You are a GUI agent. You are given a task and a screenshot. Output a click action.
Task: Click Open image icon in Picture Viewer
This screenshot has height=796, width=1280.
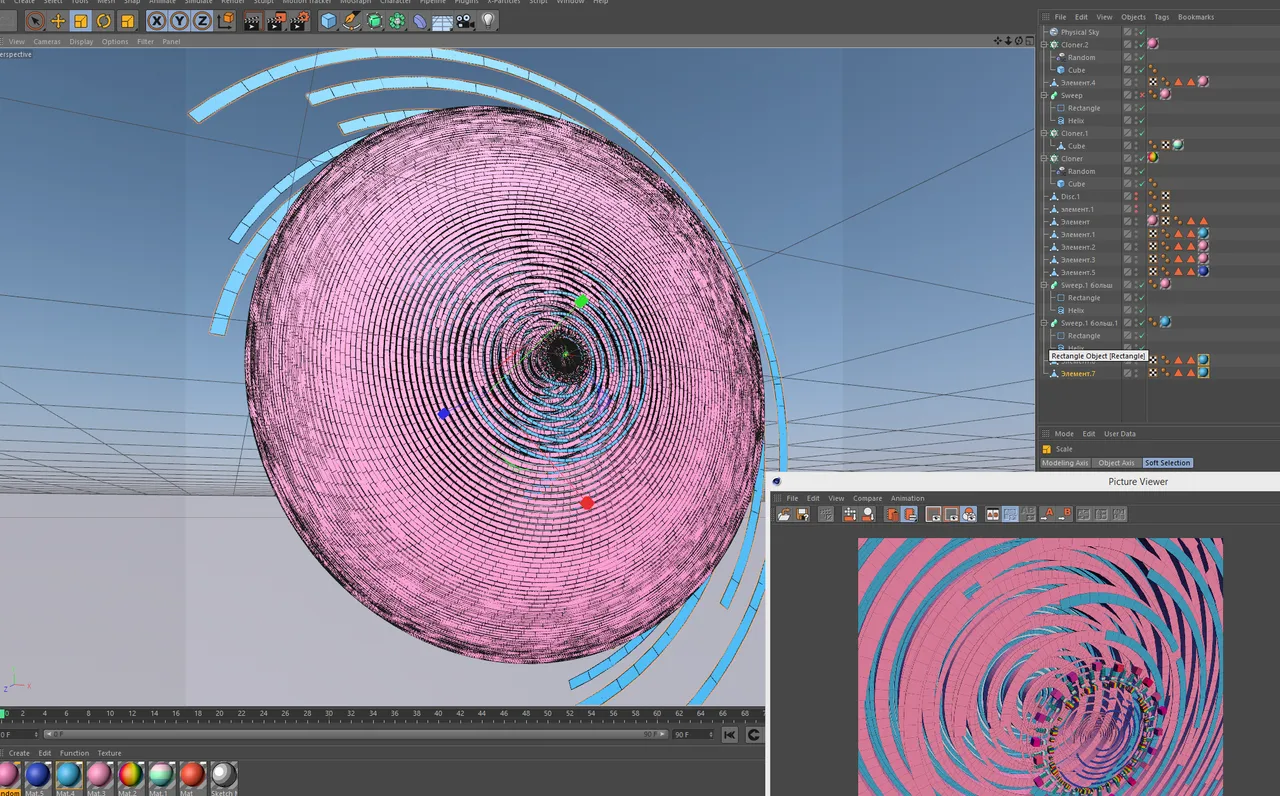(x=785, y=514)
